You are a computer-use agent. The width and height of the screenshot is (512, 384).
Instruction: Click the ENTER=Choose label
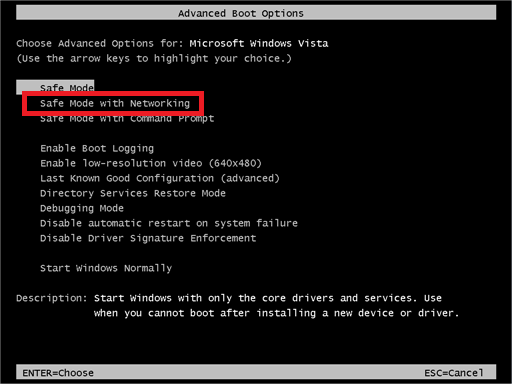click(x=58, y=373)
